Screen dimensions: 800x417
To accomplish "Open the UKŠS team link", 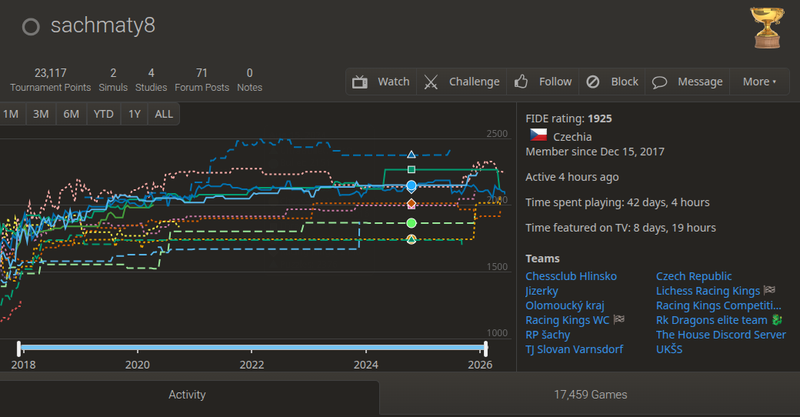I will (x=669, y=350).
